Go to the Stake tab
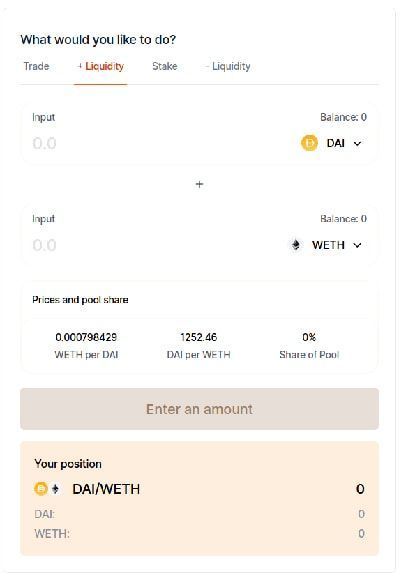The height and width of the screenshot is (579, 401). pos(165,66)
